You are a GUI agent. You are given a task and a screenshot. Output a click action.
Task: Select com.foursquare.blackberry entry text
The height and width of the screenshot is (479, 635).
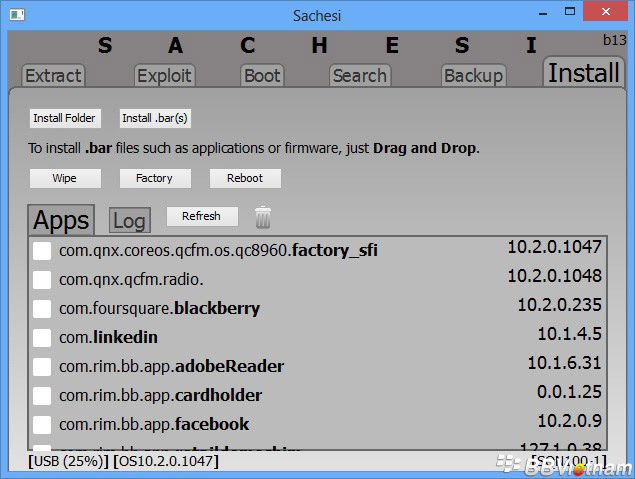point(160,309)
